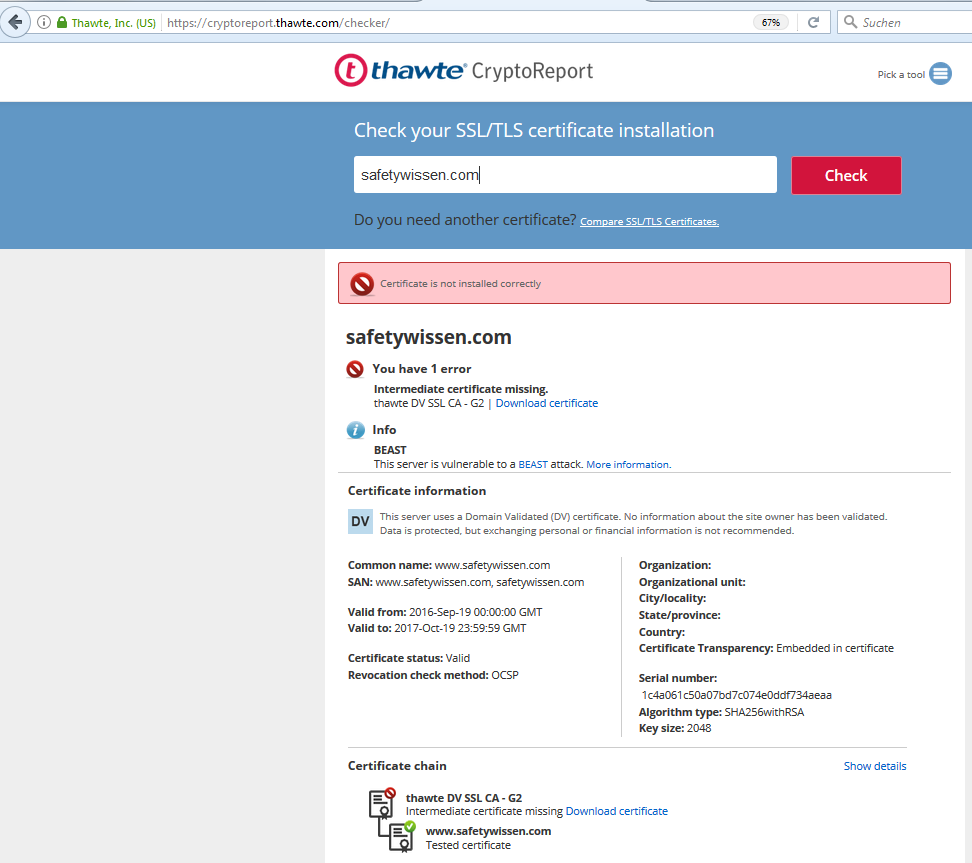The image size is (972, 863).
Task: Click Algorithm type SHA256withRSA text
Action: [x=722, y=712]
